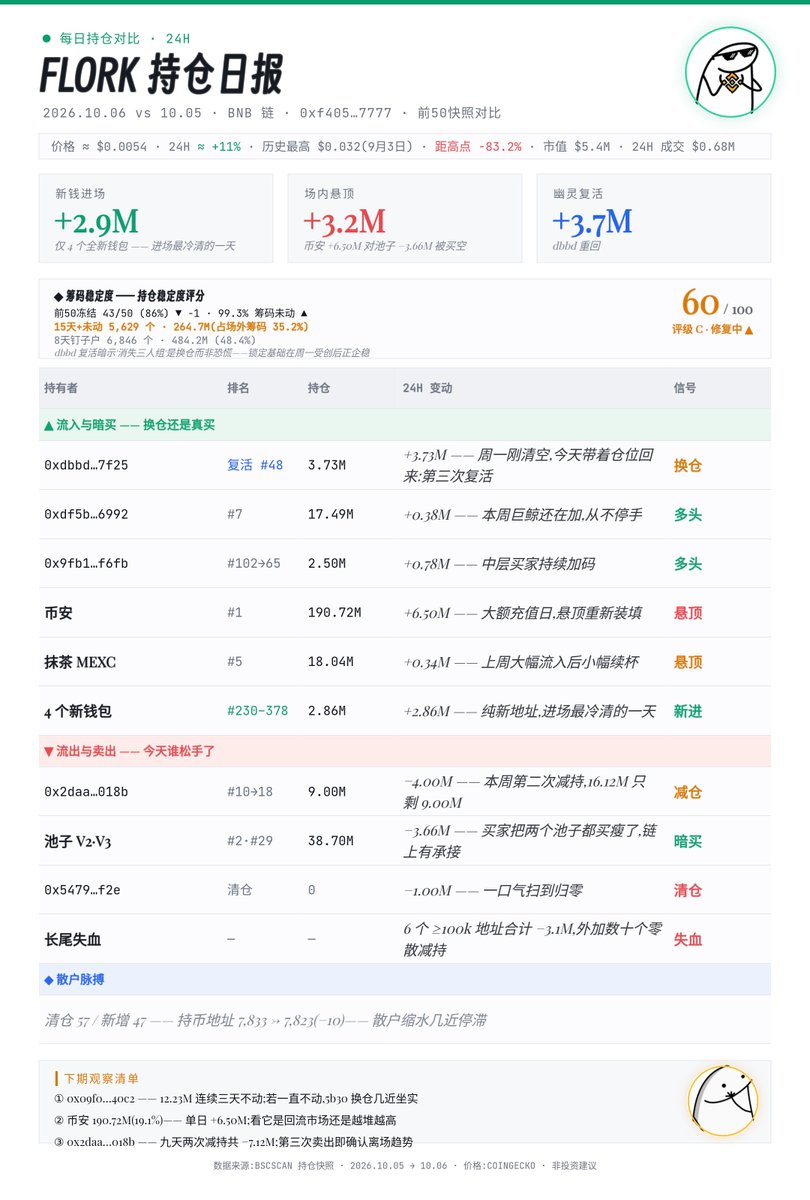
Task: Click the 减仓 signal tag
Action: (x=688, y=792)
